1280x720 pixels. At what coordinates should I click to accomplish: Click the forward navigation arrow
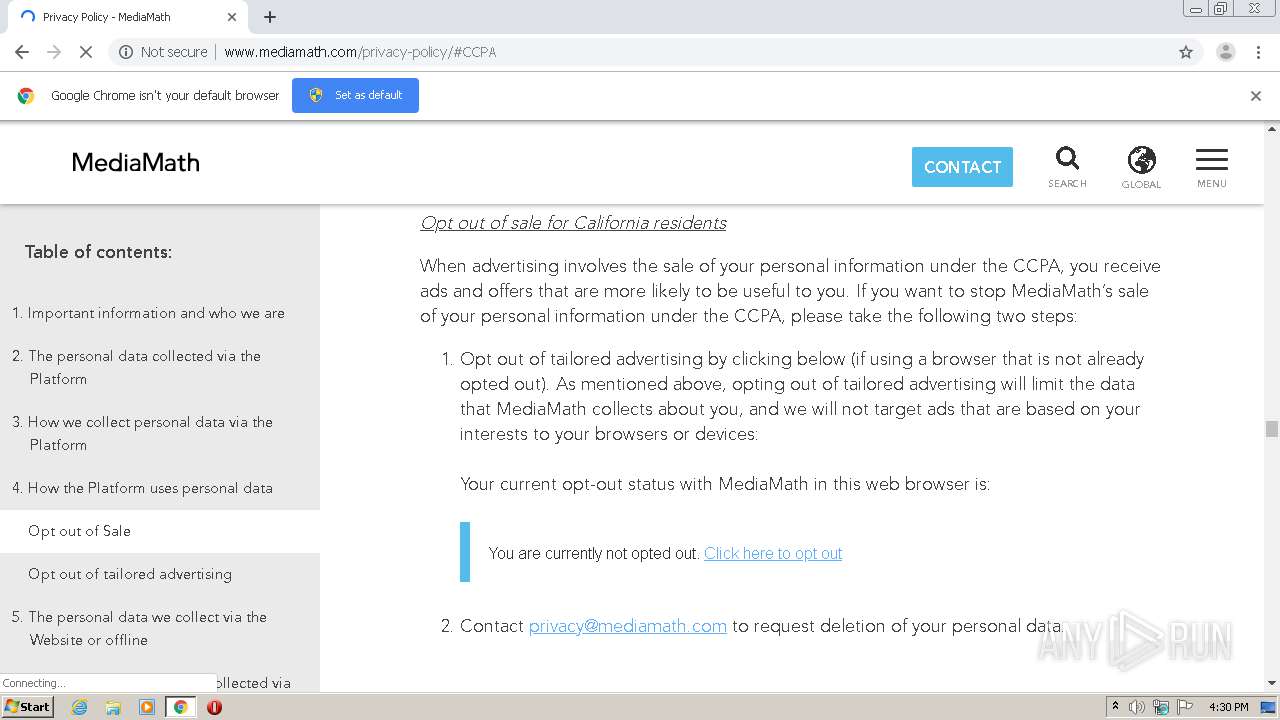54,52
